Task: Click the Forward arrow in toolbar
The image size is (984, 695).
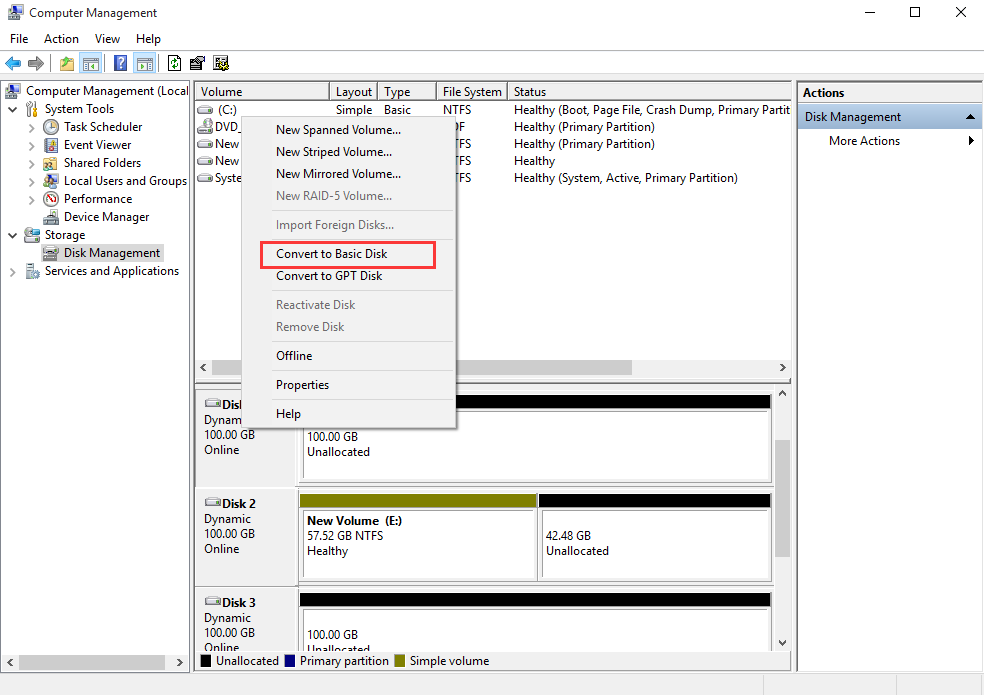Action: point(36,63)
